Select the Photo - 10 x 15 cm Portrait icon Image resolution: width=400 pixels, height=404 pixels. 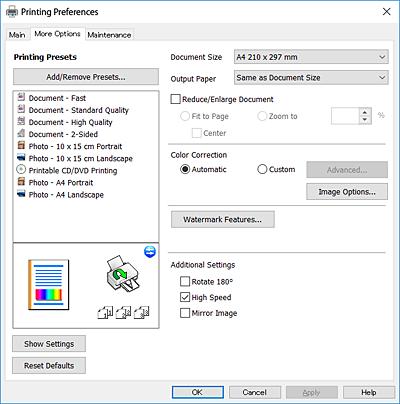pos(21,145)
